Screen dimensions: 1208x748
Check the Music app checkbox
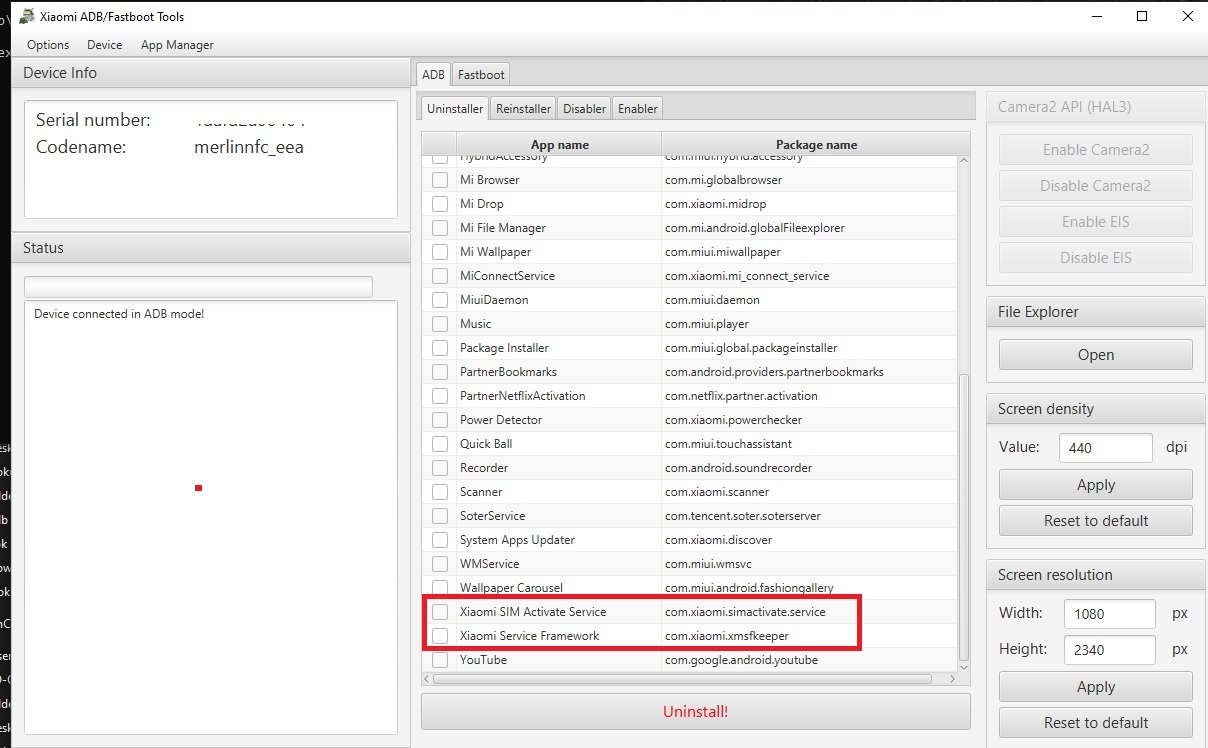tap(440, 324)
